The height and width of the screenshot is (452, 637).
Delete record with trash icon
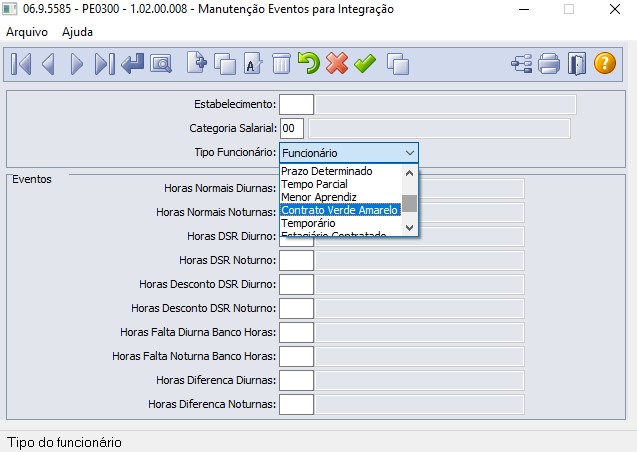[x=281, y=64]
